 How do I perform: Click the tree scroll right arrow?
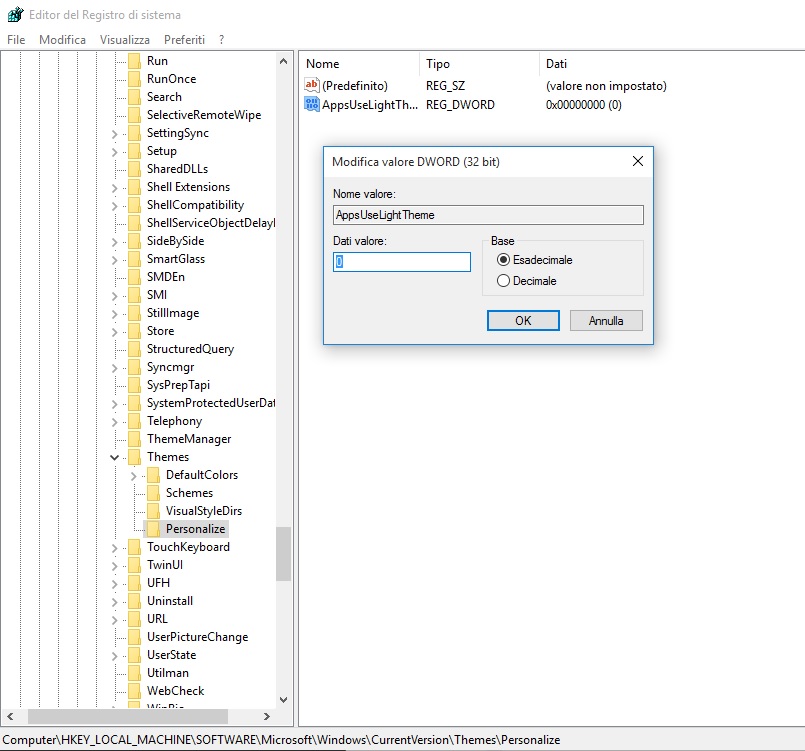coord(266,716)
